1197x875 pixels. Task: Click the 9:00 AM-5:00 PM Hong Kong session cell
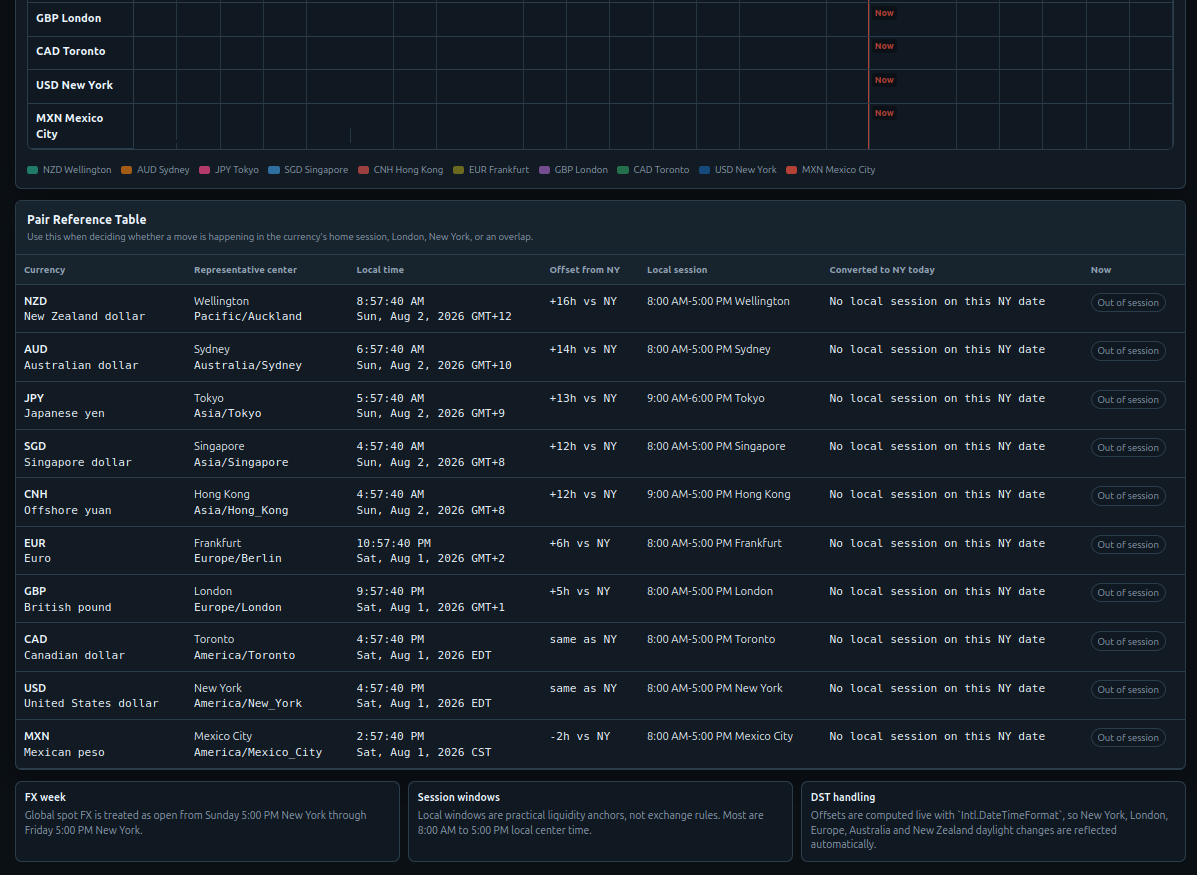[x=718, y=495]
